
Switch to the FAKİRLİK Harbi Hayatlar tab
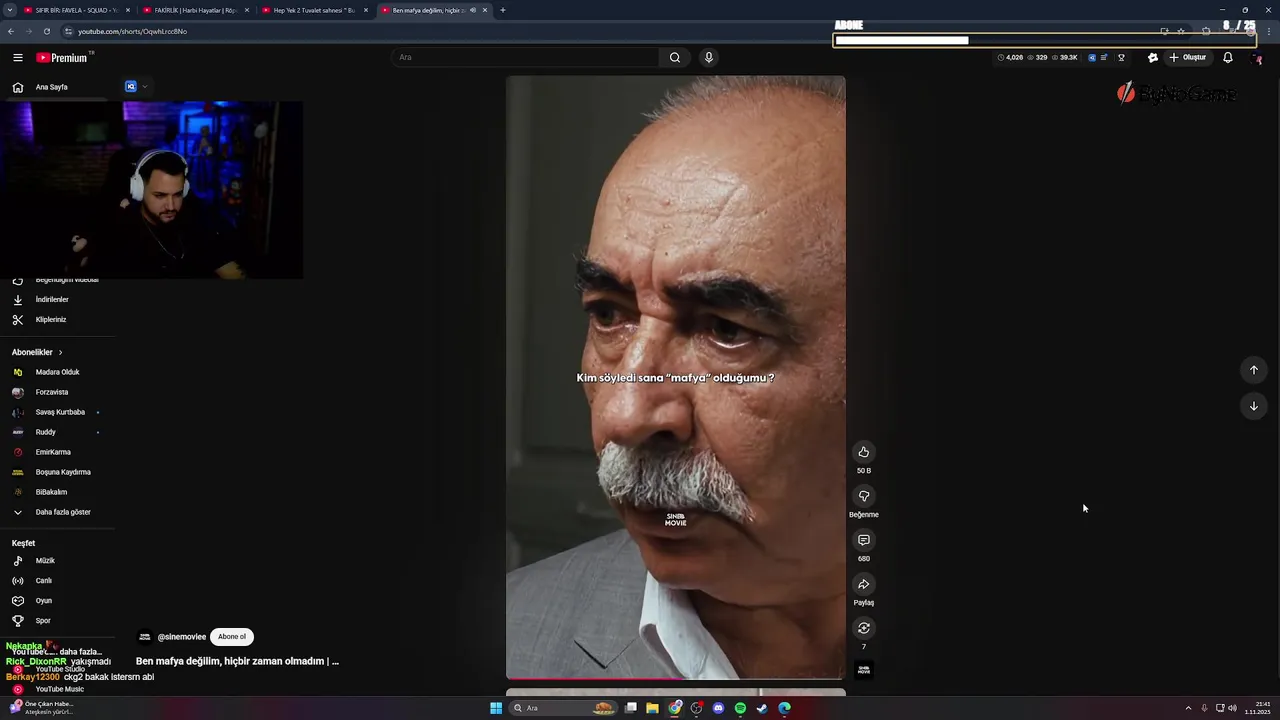[195, 10]
